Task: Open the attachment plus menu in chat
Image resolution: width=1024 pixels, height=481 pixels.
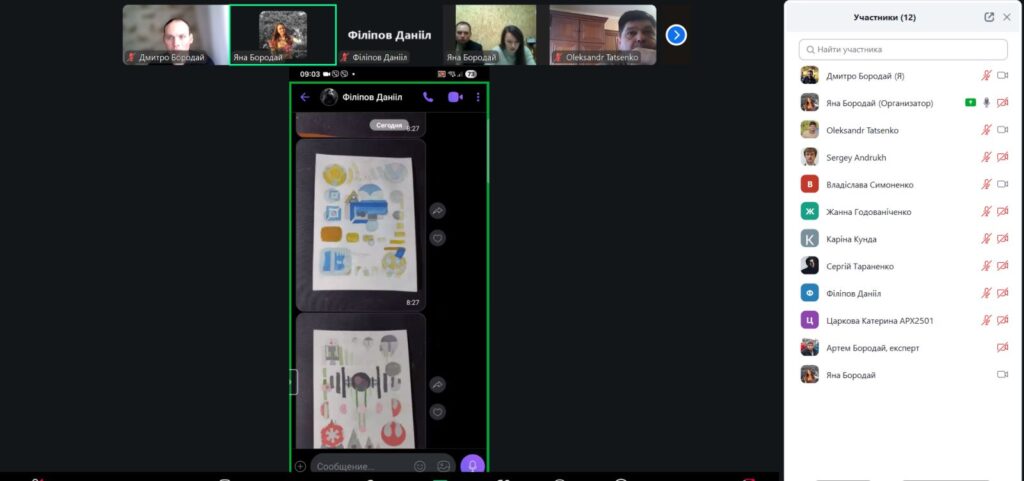Action: click(300, 466)
